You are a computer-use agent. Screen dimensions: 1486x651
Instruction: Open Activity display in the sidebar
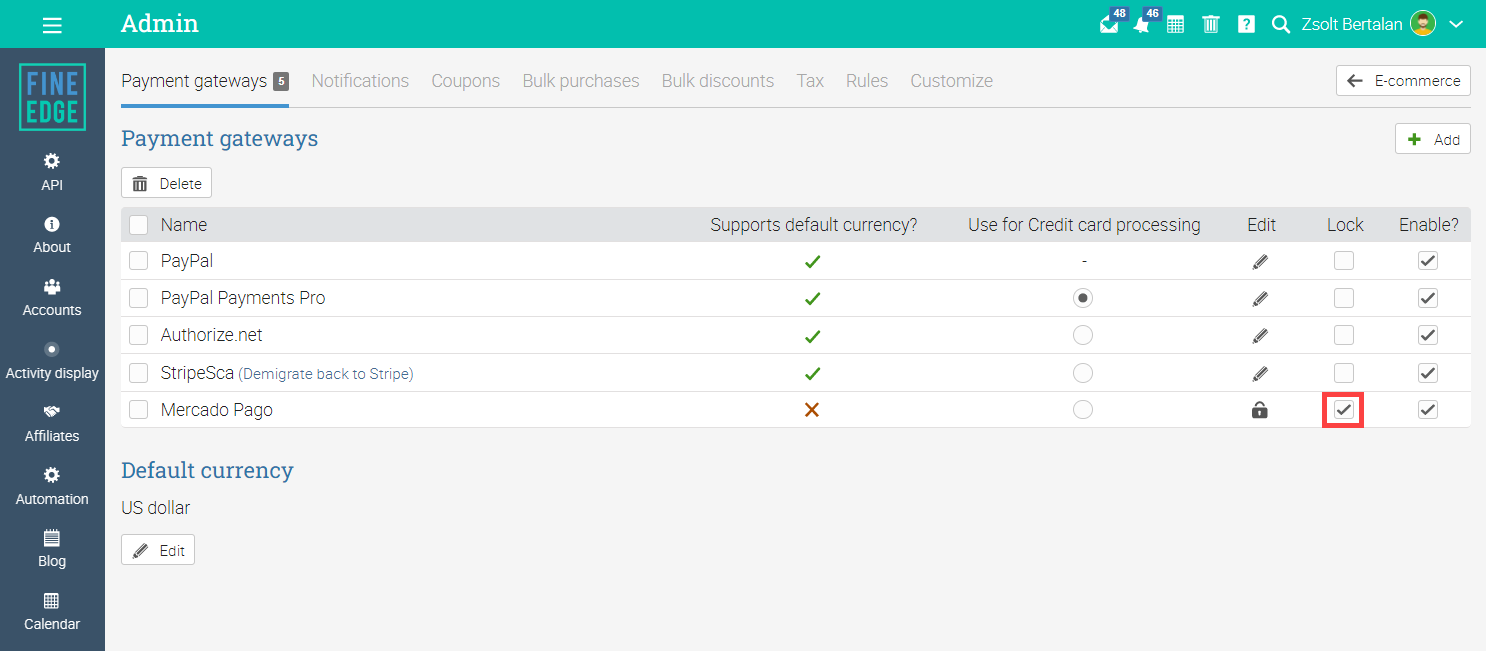(x=52, y=361)
